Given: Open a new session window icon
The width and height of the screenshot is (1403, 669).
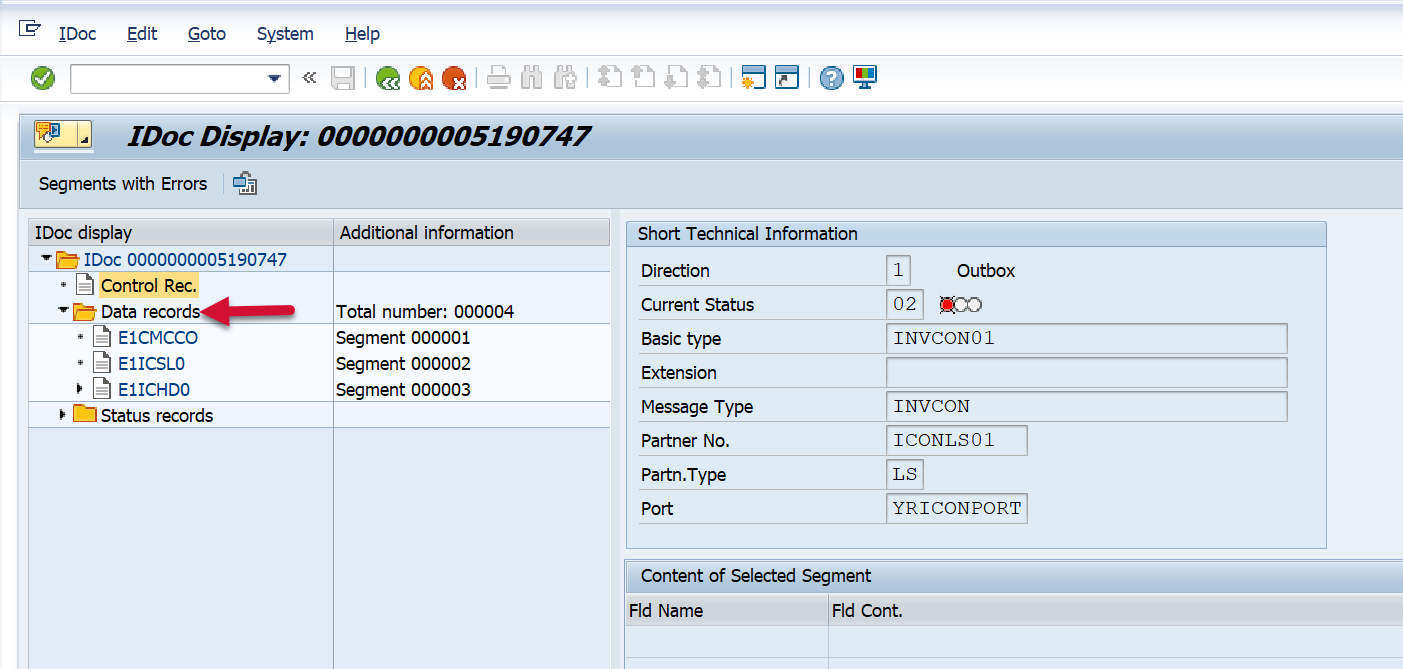Looking at the screenshot, I should point(753,78).
